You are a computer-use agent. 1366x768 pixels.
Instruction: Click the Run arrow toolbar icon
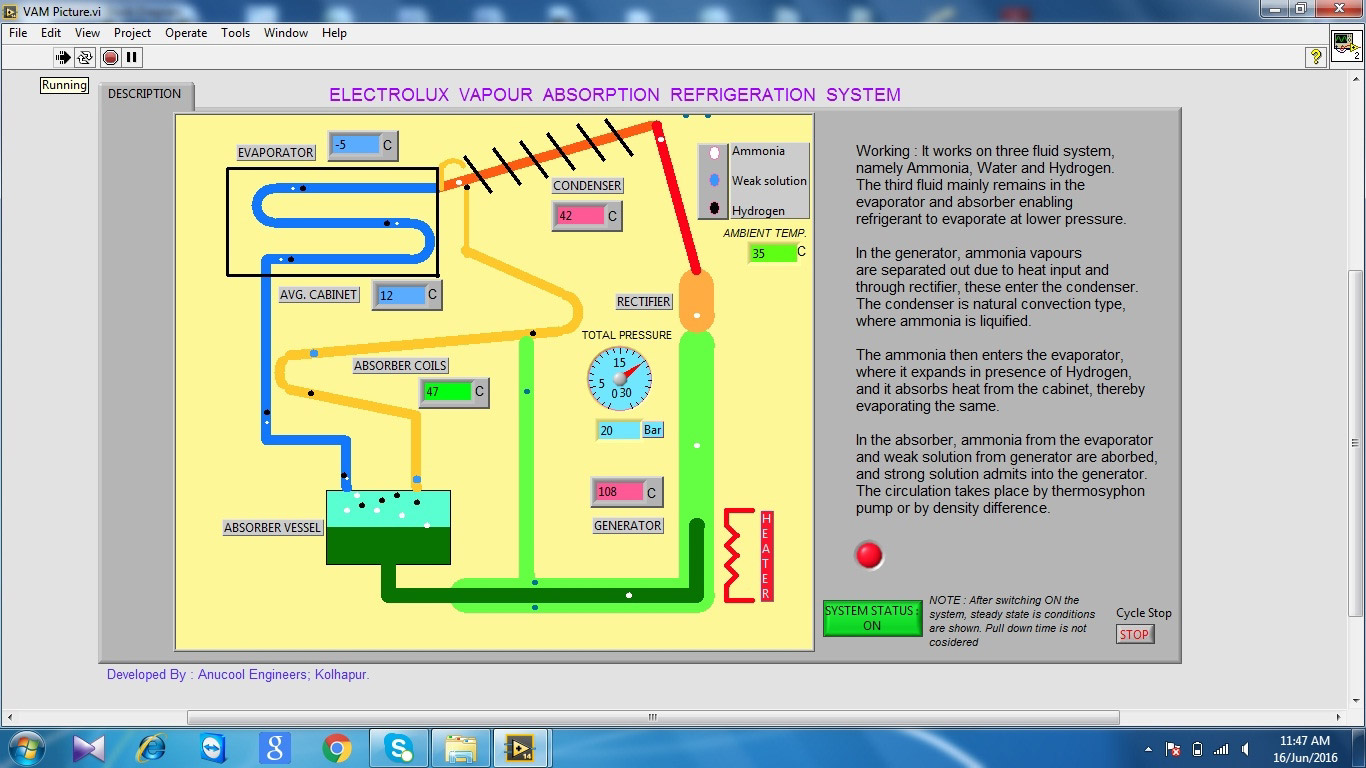(x=63, y=57)
